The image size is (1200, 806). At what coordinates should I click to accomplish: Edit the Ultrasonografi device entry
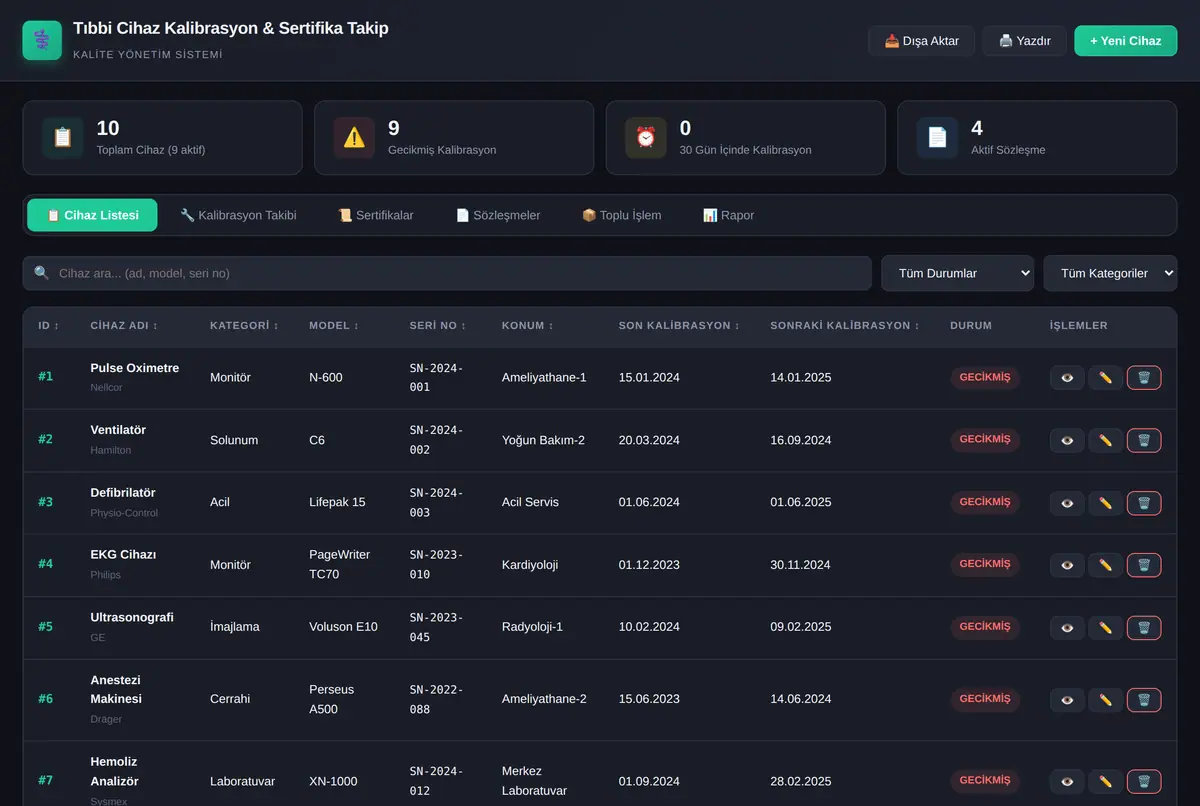pyautogui.click(x=1105, y=628)
